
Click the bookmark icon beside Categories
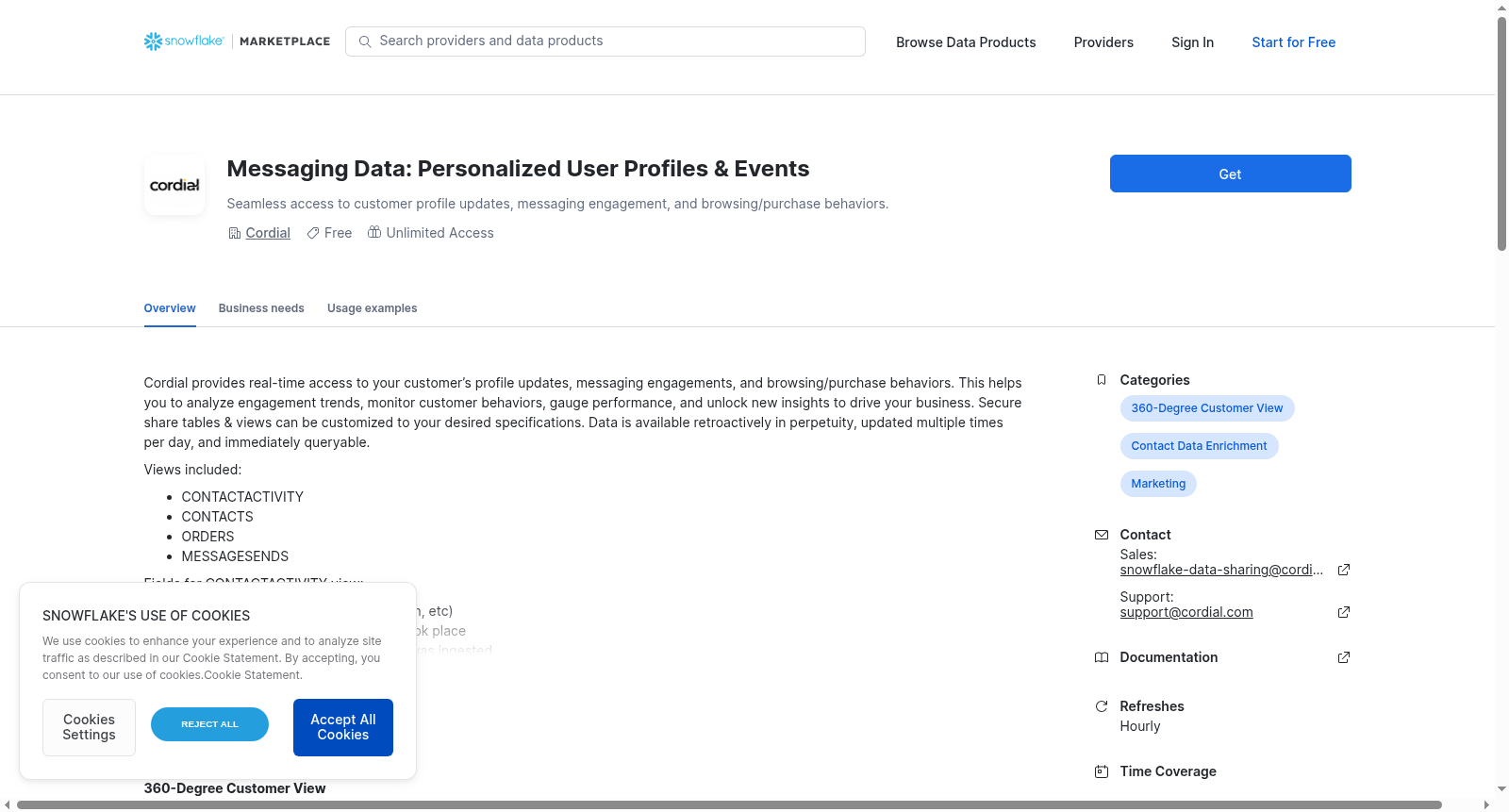[x=1102, y=380]
